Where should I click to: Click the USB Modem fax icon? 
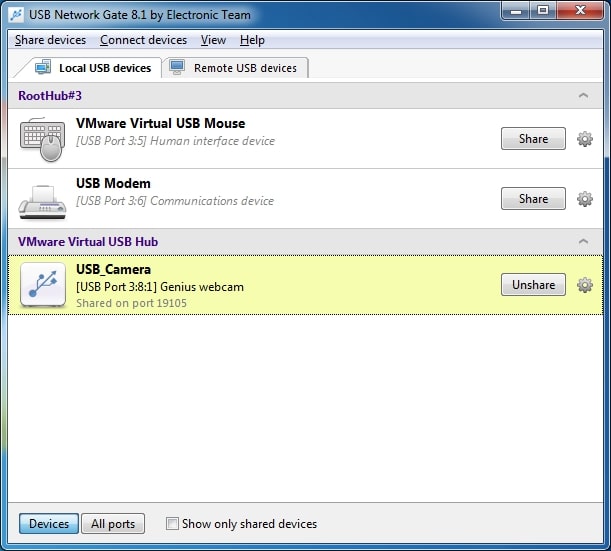pyautogui.click(x=42, y=202)
